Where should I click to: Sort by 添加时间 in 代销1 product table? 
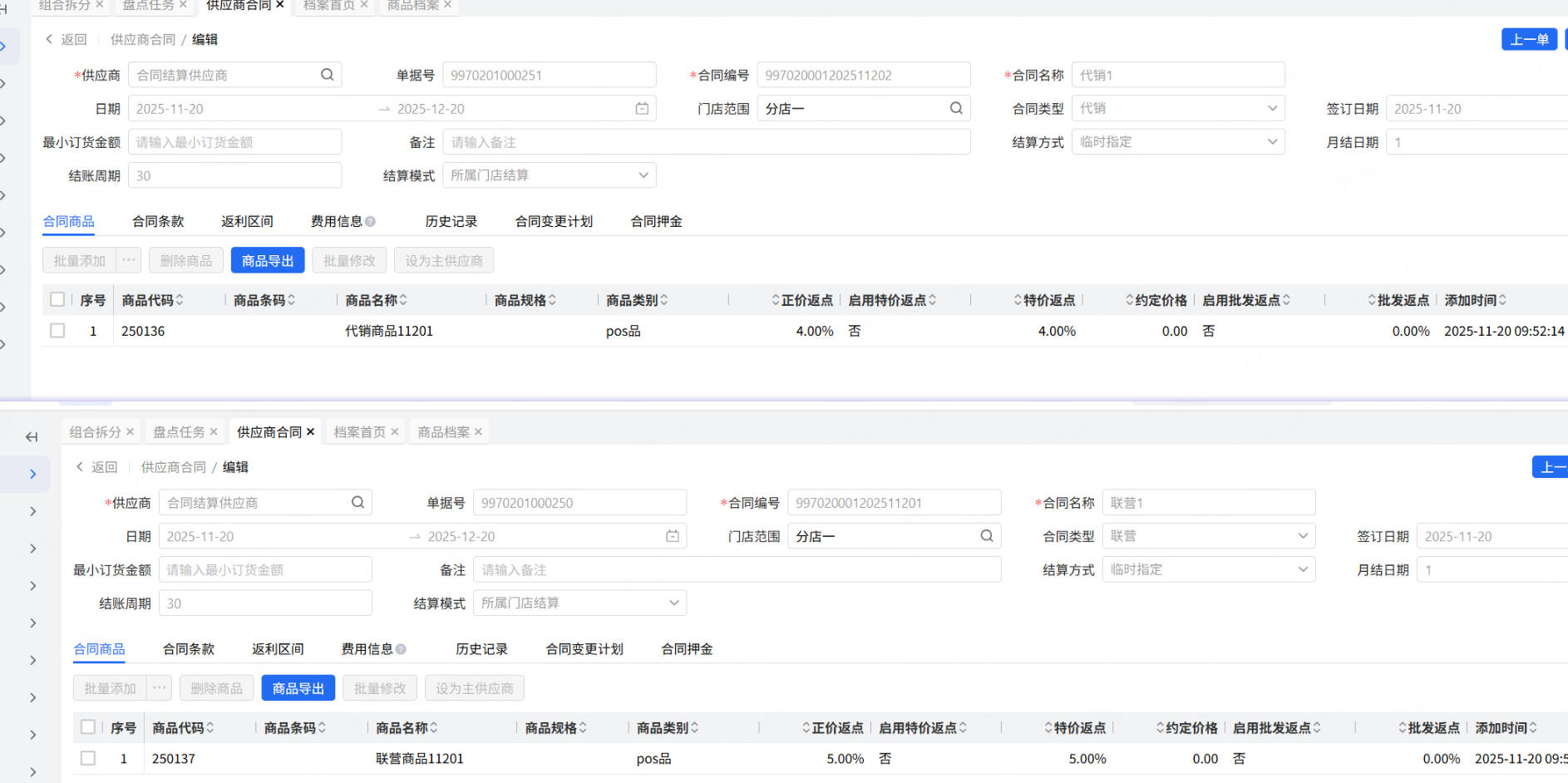1502,300
